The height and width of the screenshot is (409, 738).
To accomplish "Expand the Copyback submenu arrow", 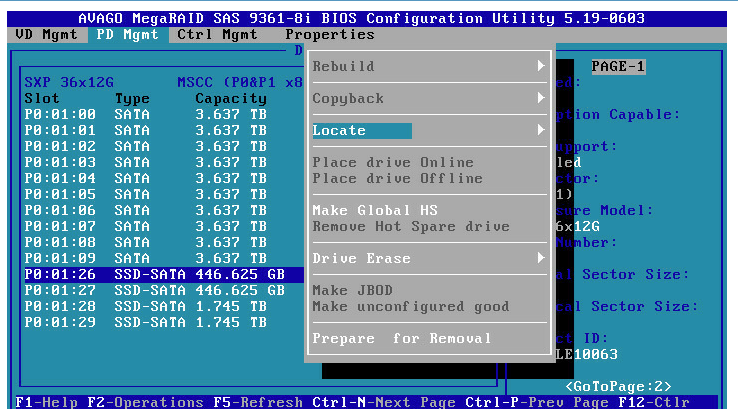I will (x=541, y=98).
